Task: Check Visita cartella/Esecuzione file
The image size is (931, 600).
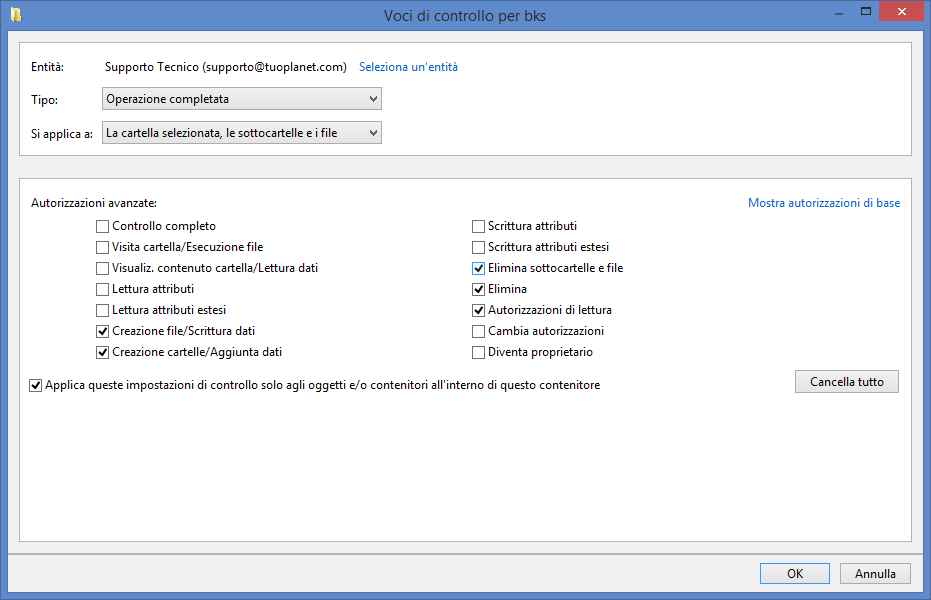Action: [x=102, y=247]
